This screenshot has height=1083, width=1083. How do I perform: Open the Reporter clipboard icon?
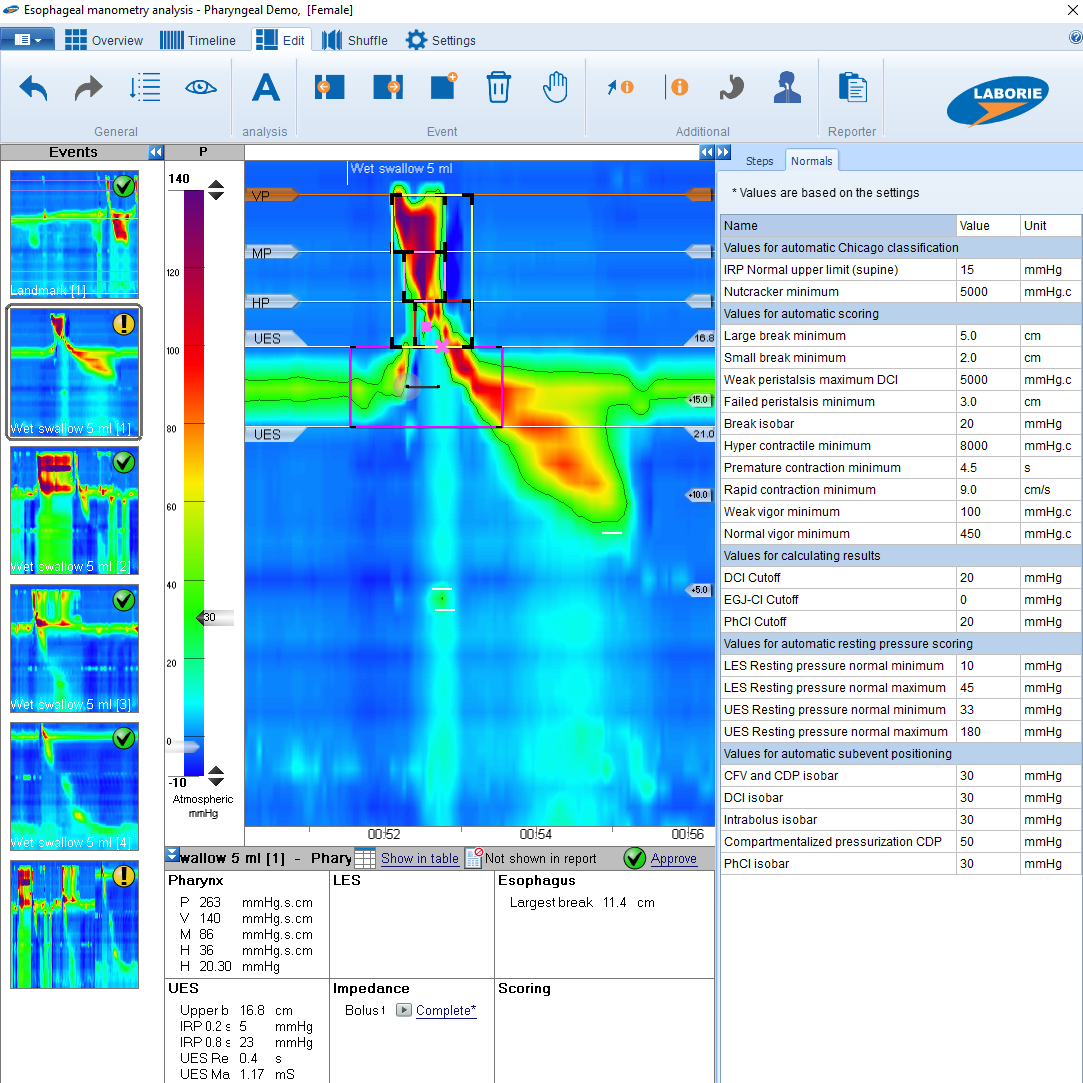(852, 88)
